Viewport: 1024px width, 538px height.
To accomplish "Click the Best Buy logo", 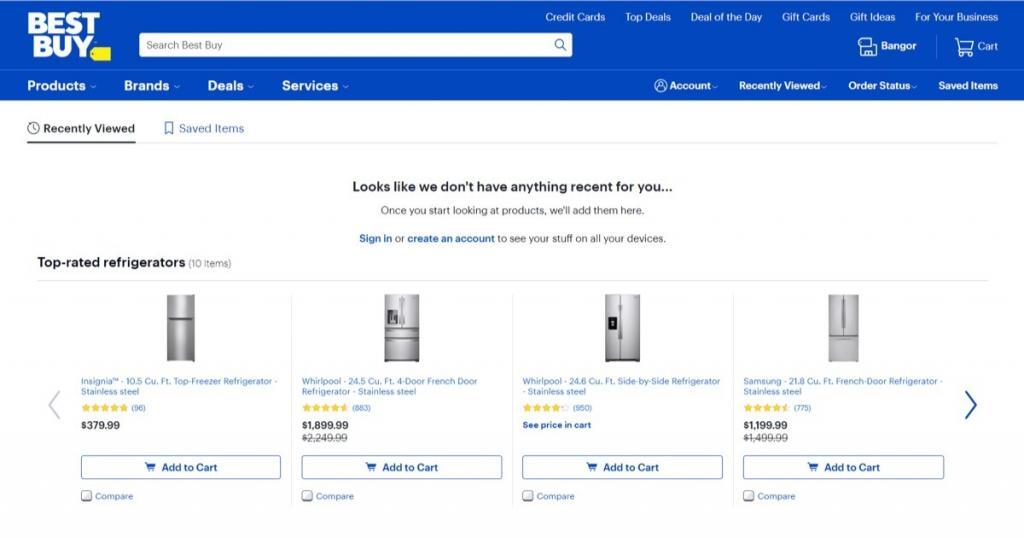I will pyautogui.click(x=69, y=36).
